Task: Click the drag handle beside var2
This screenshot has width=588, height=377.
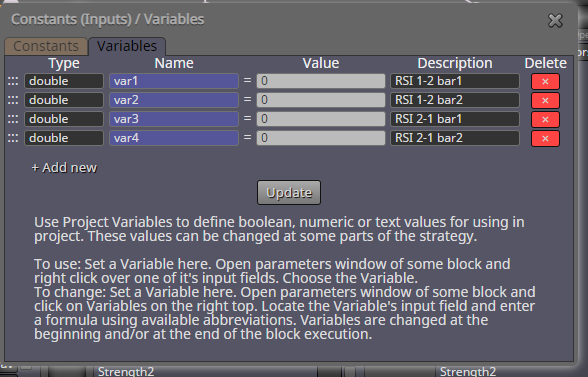Action: pos(13,100)
